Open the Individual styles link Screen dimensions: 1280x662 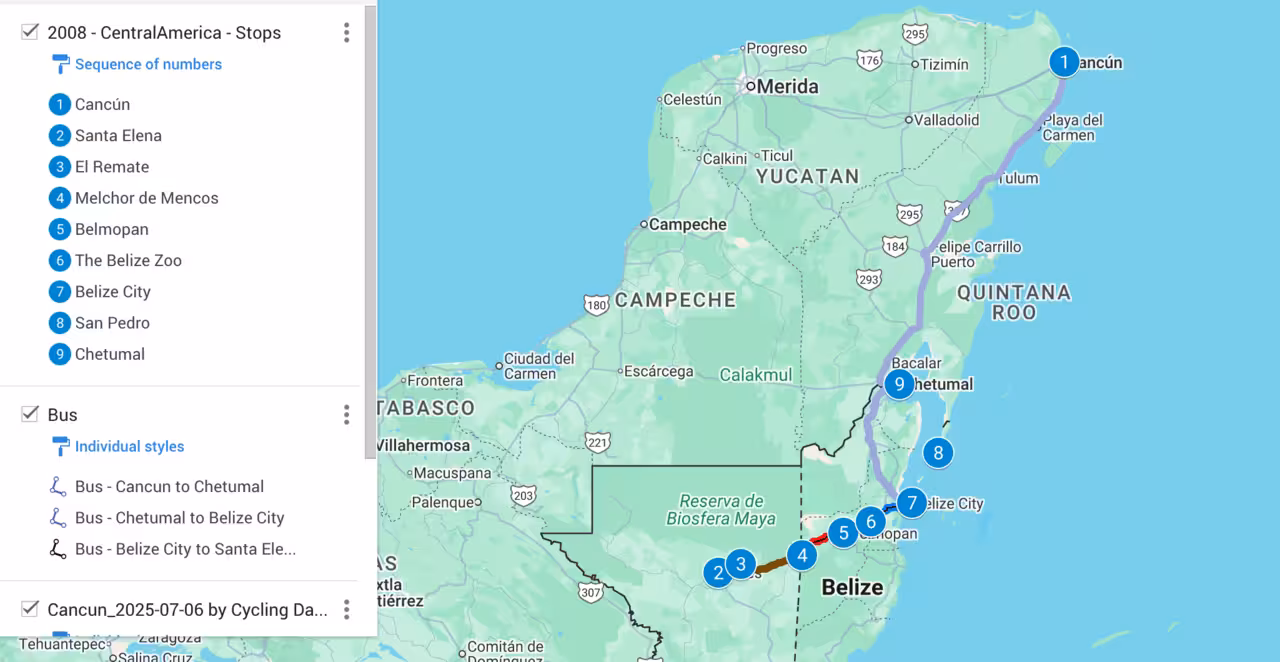129,447
